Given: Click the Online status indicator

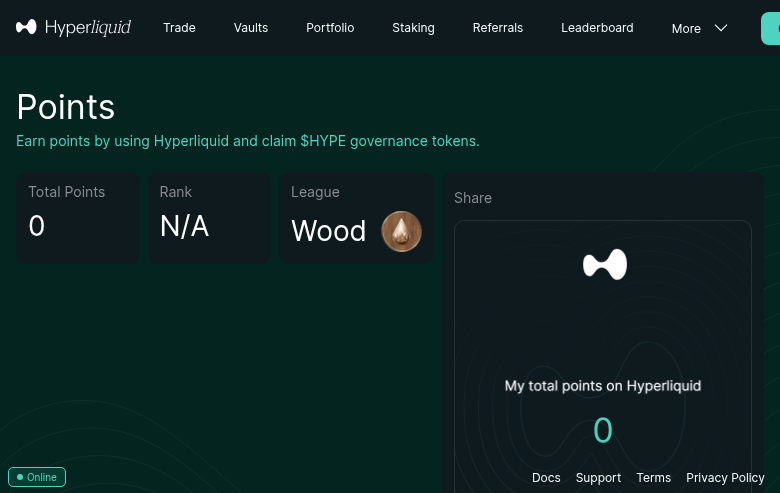Looking at the screenshot, I should [x=37, y=477].
